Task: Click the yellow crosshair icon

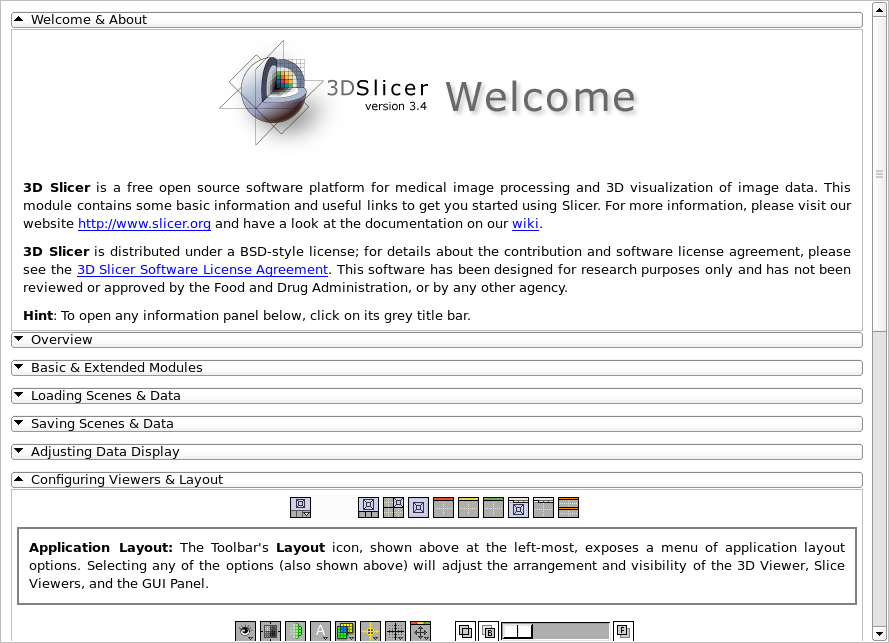Action: click(x=371, y=631)
